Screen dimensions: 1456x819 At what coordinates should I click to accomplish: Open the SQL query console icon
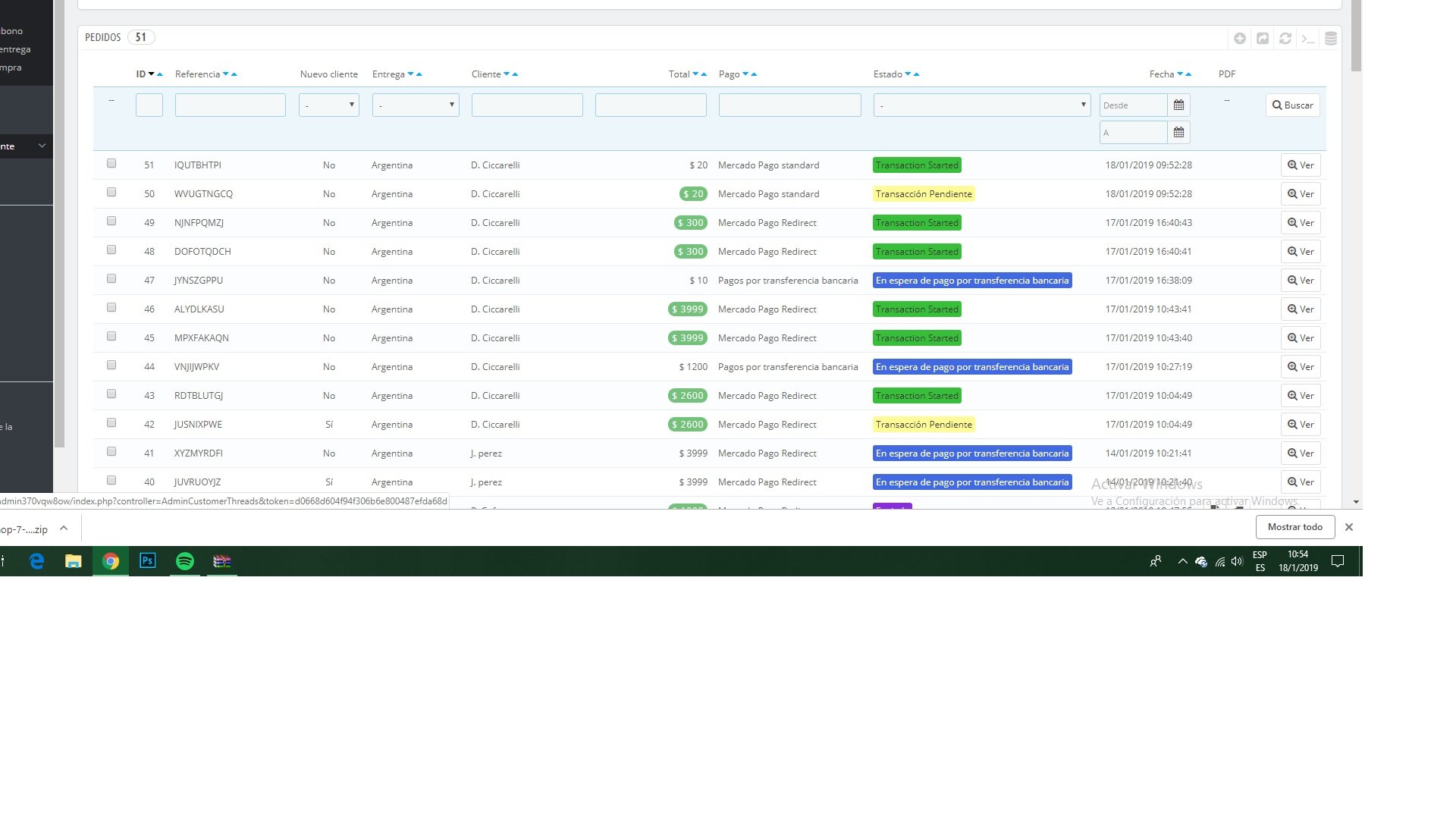click(1308, 38)
